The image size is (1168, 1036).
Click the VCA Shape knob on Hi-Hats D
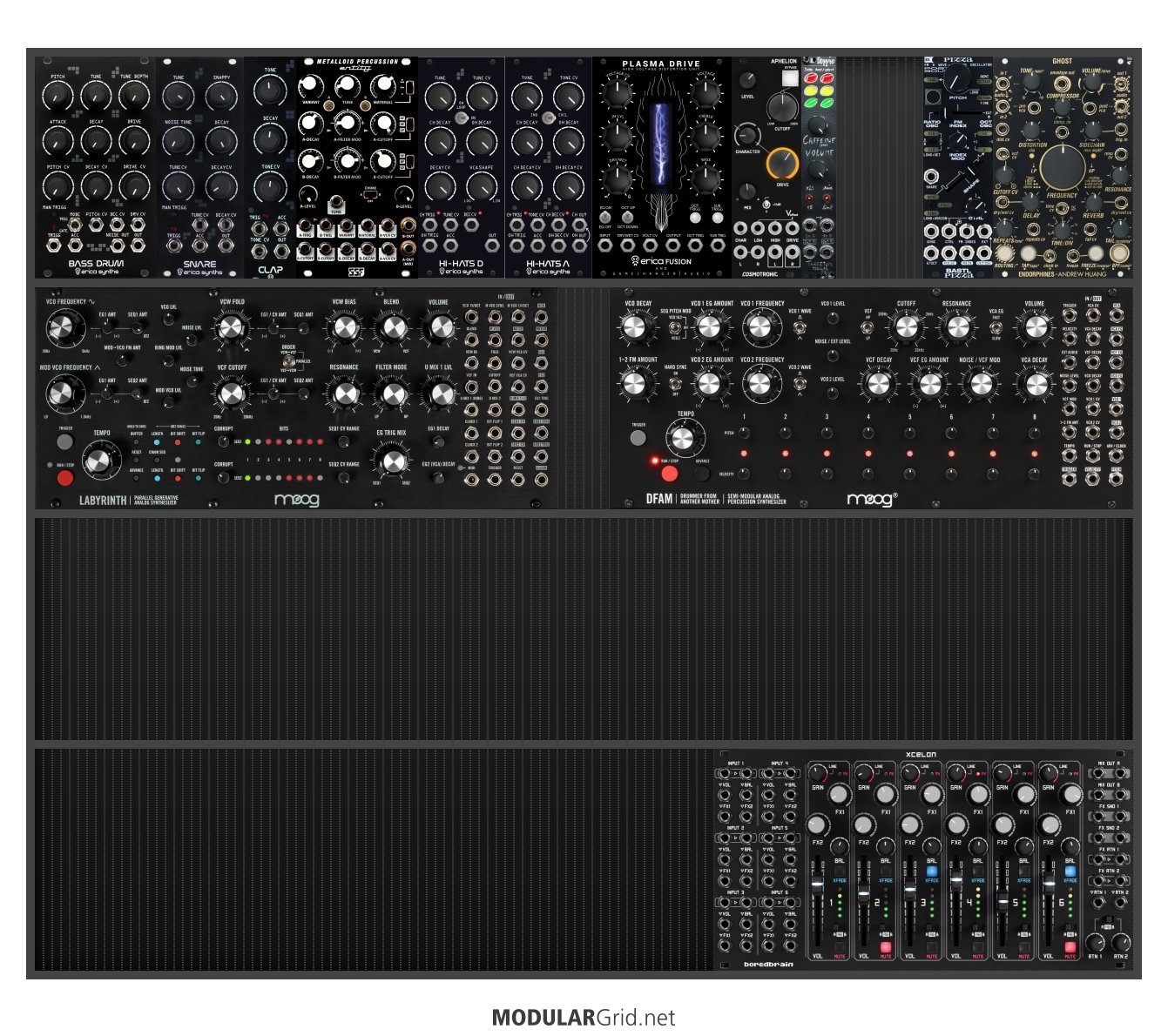tap(482, 185)
